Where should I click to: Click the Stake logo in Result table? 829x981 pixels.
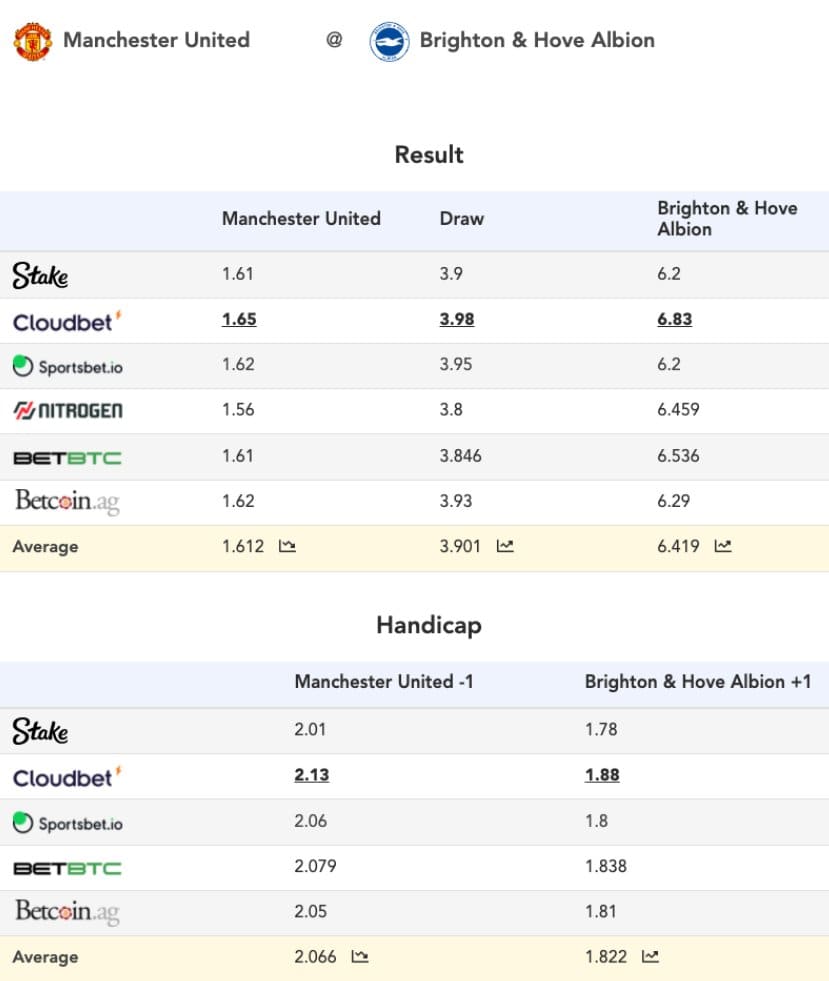[40, 275]
